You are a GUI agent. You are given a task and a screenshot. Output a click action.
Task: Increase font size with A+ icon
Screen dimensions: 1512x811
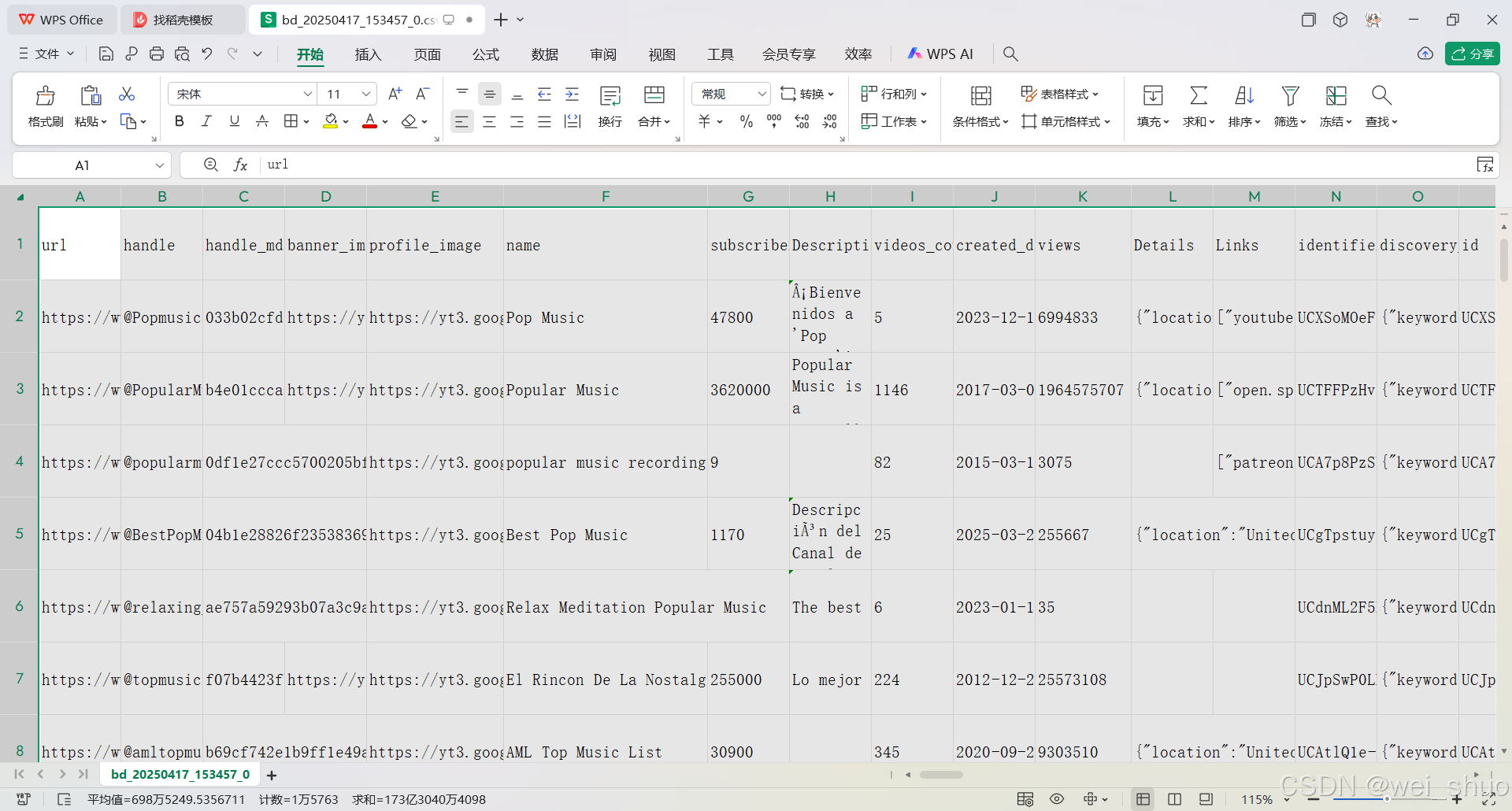395,94
